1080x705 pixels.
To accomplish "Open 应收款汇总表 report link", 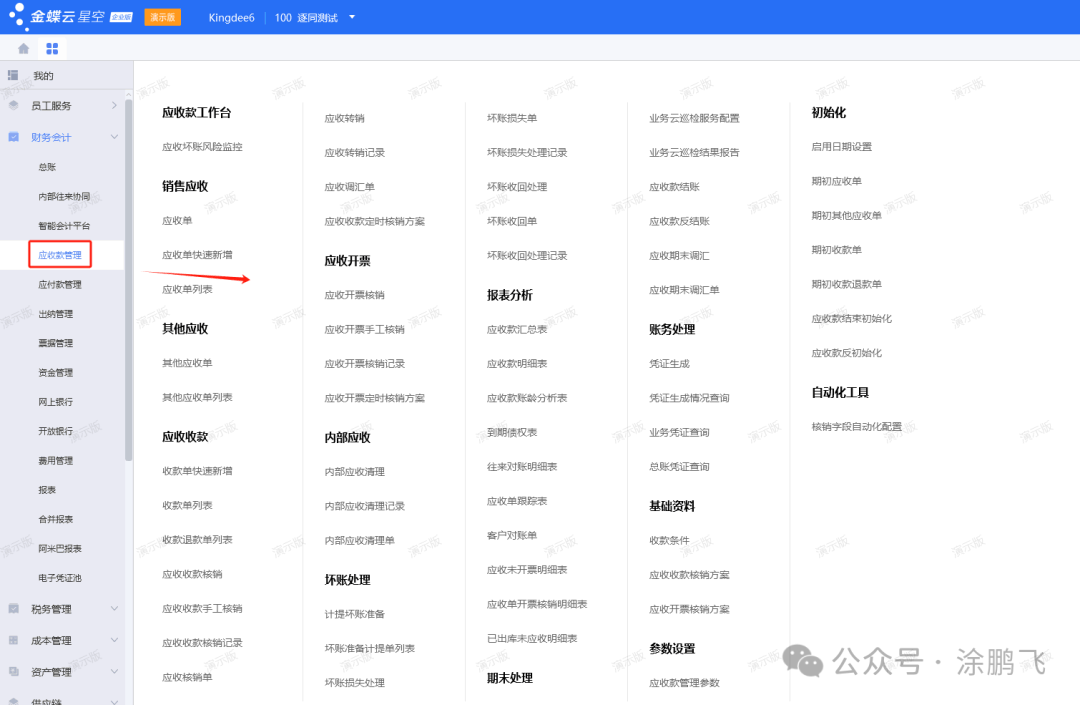I will (x=516, y=329).
